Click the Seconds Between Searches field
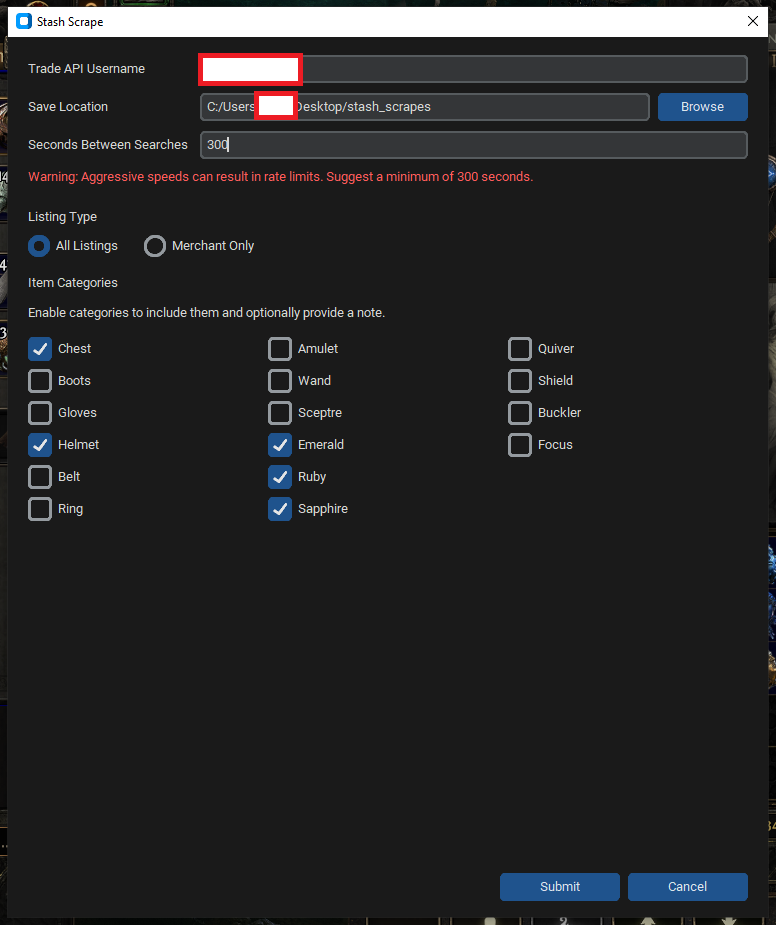Image resolution: width=776 pixels, height=925 pixels. click(x=473, y=145)
